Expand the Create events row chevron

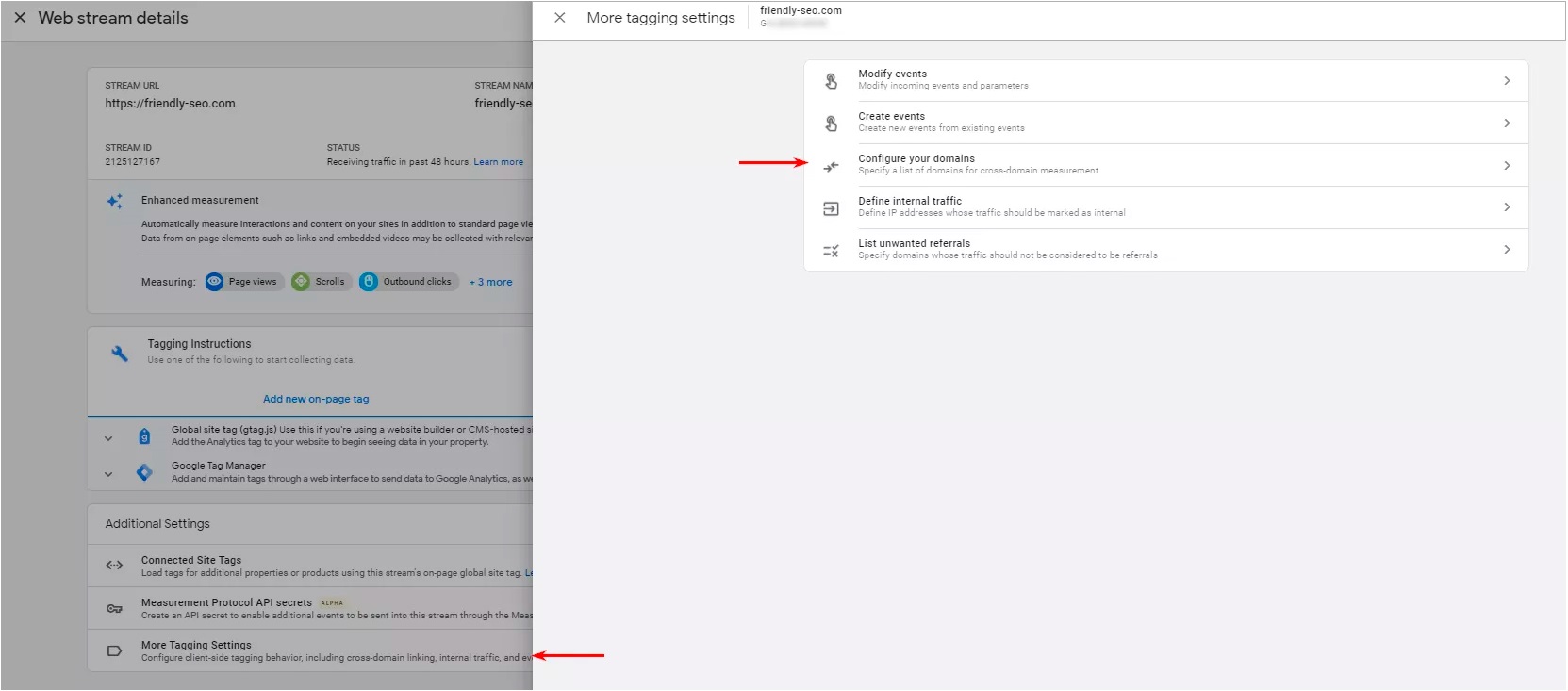(1507, 123)
